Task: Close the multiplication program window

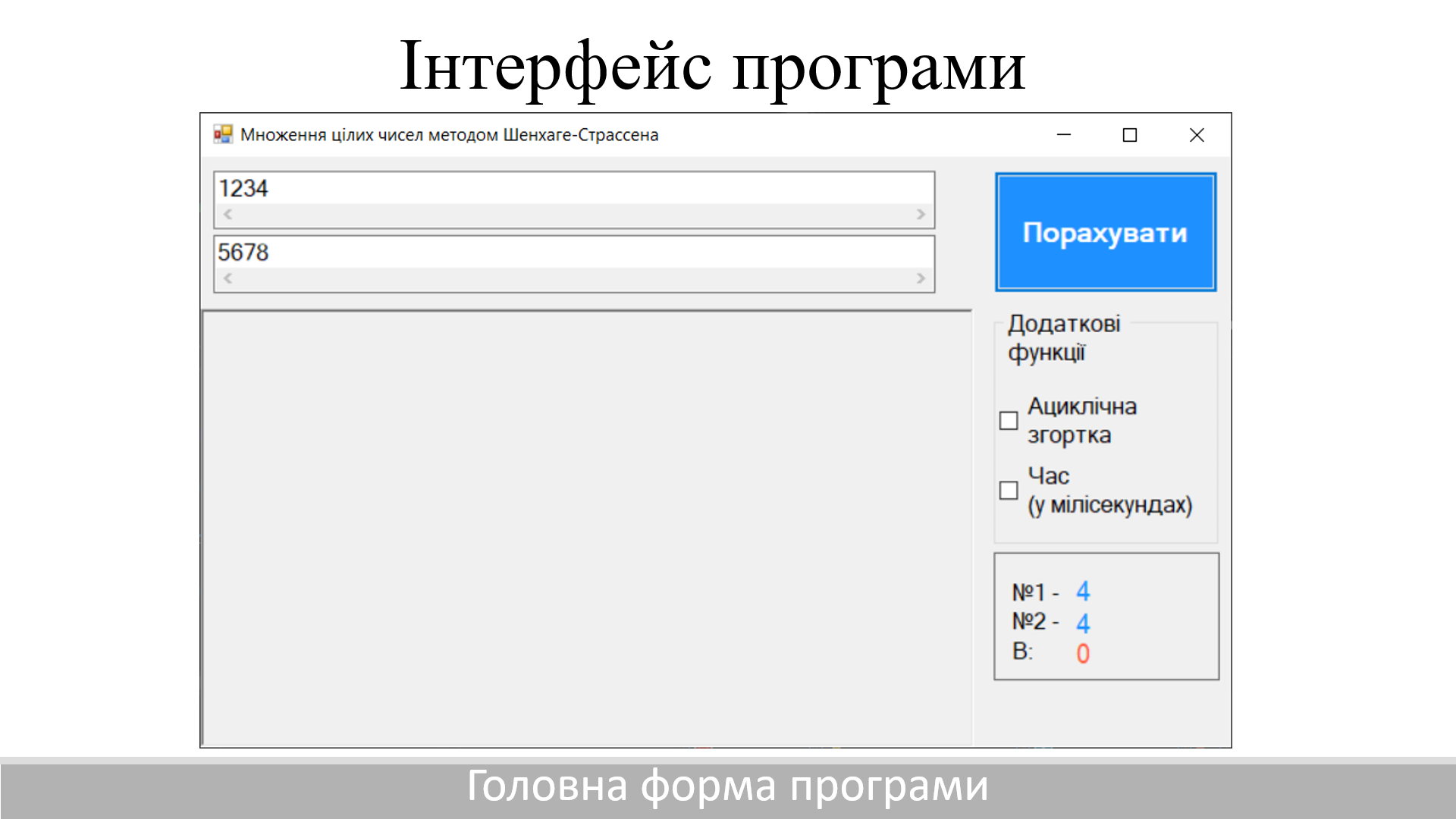Action: (x=1197, y=135)
